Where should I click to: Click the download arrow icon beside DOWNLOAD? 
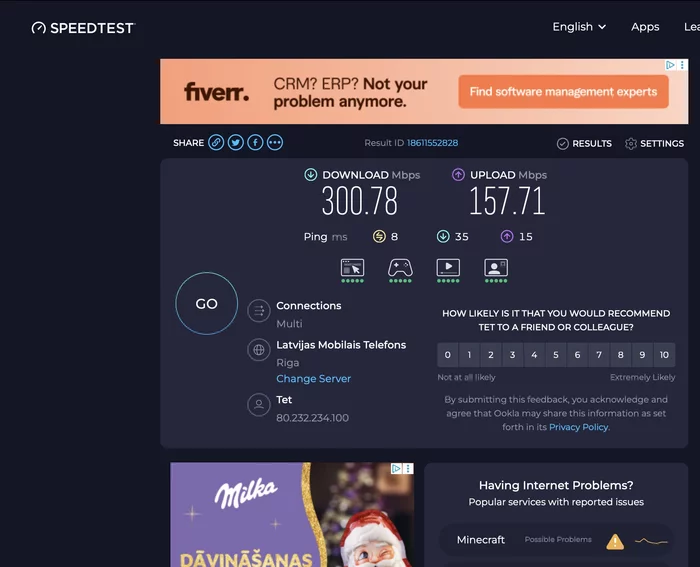click(x=311, y=175)
